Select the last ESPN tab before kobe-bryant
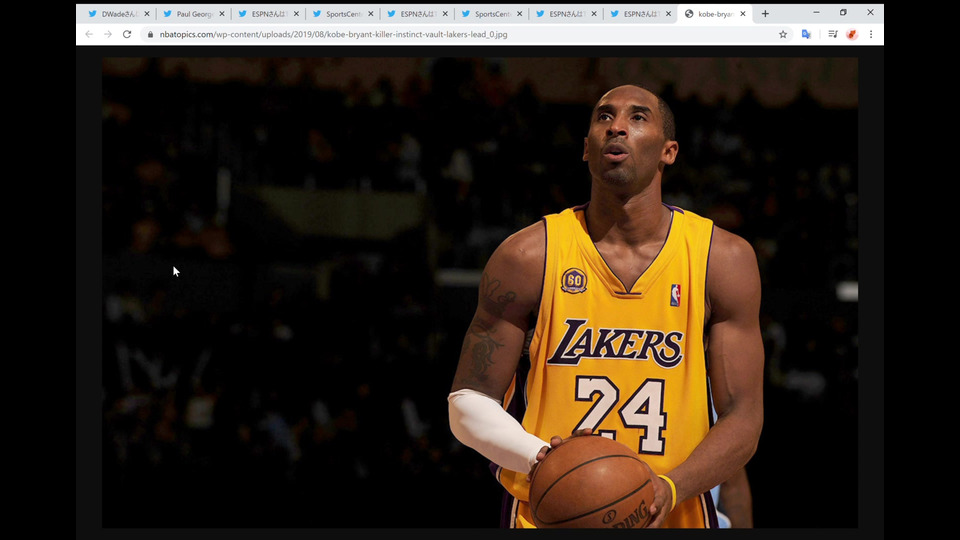This screenshot has width=960, height=540. pyautogui.click(x=640, y=14)
